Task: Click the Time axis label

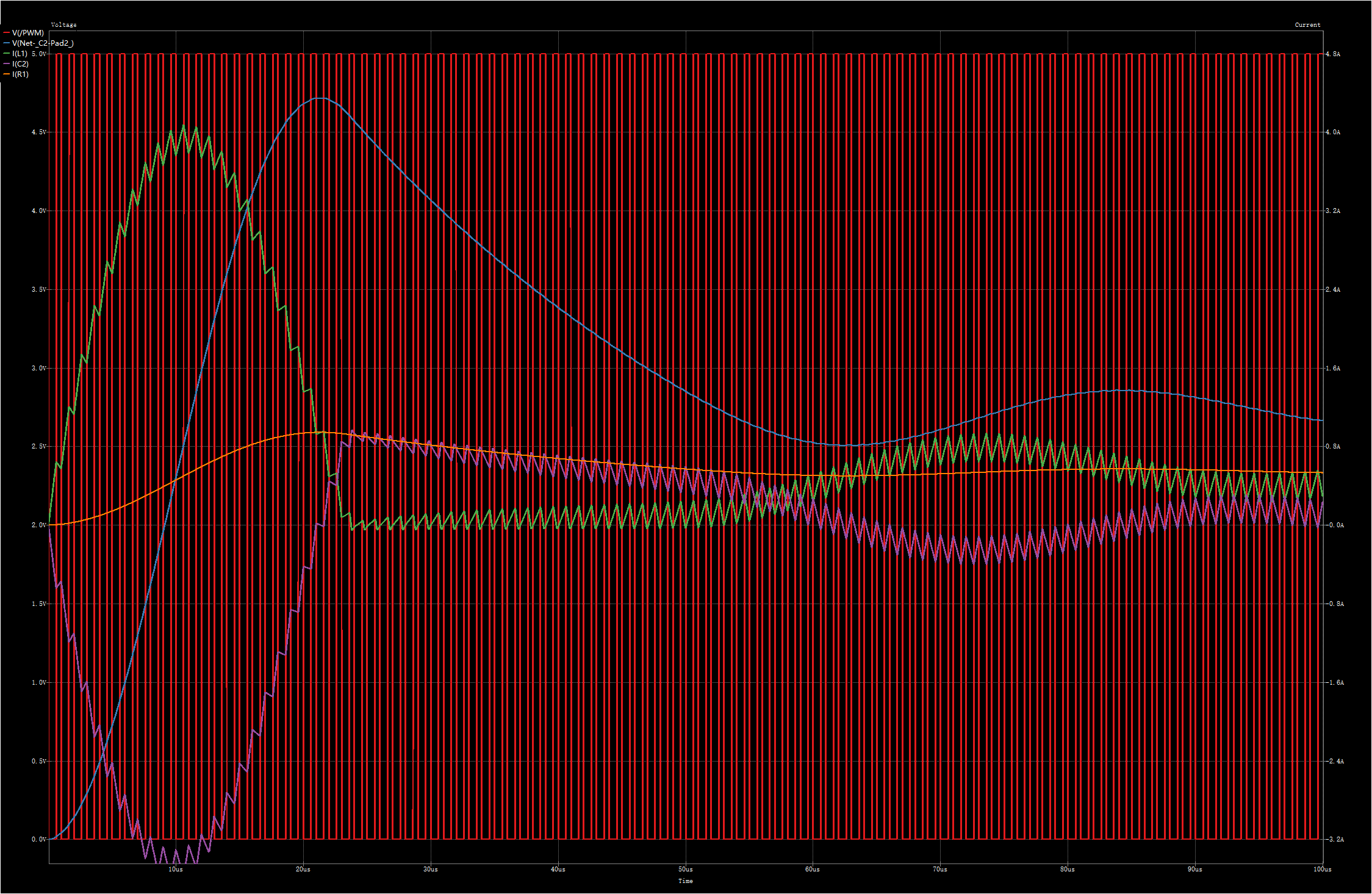Action: pos(685,881)
